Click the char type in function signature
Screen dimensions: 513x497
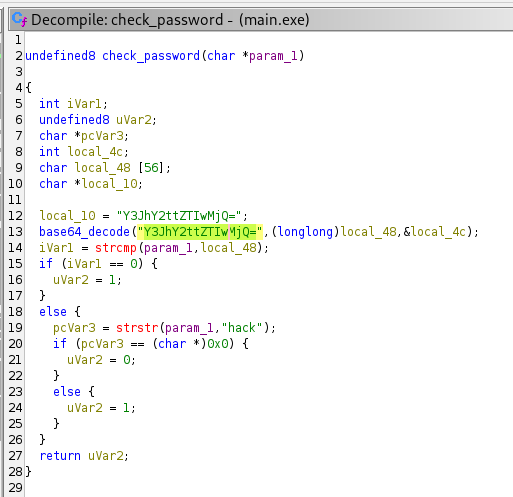[221, 56]
